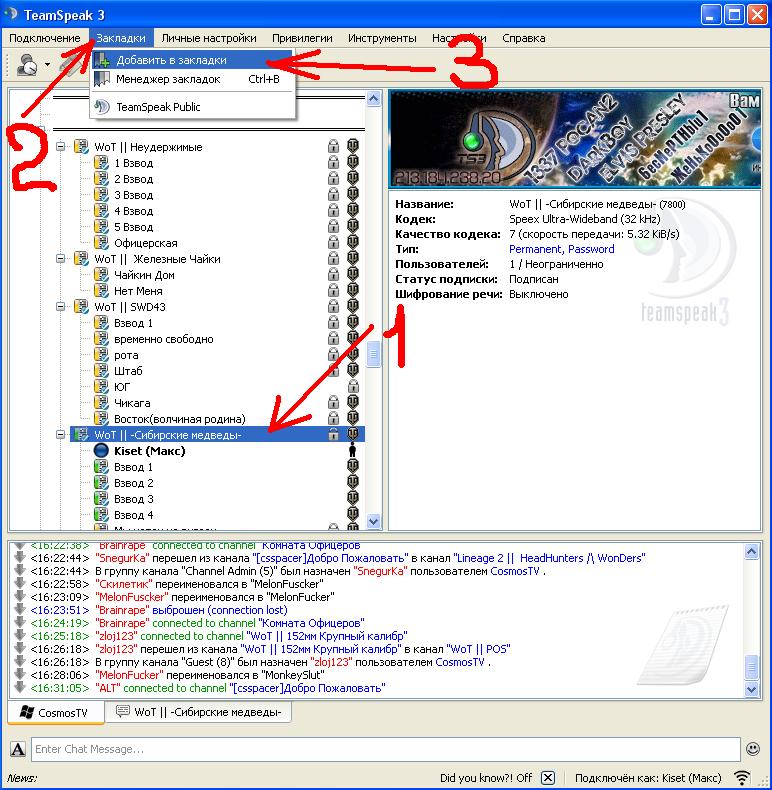Open text formatting A button
772x790 pixels.
18,749
